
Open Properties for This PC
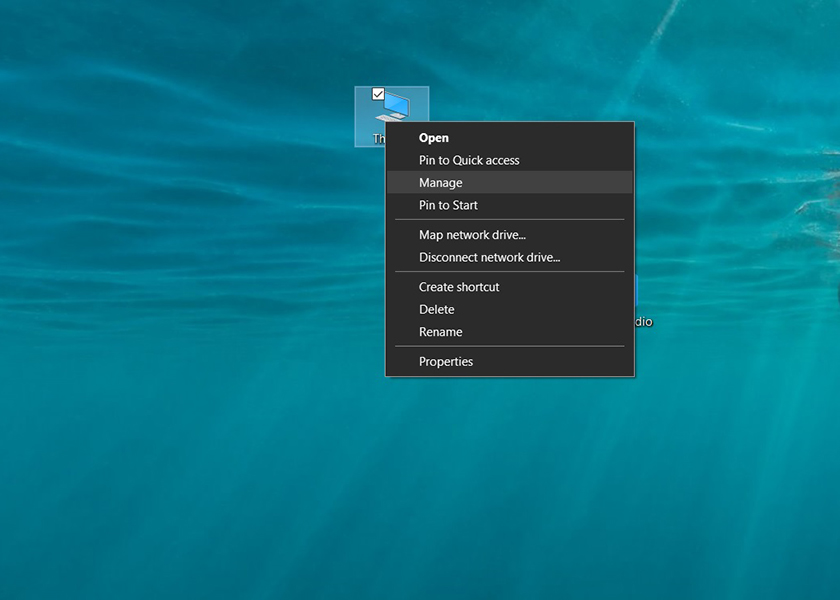446,362
